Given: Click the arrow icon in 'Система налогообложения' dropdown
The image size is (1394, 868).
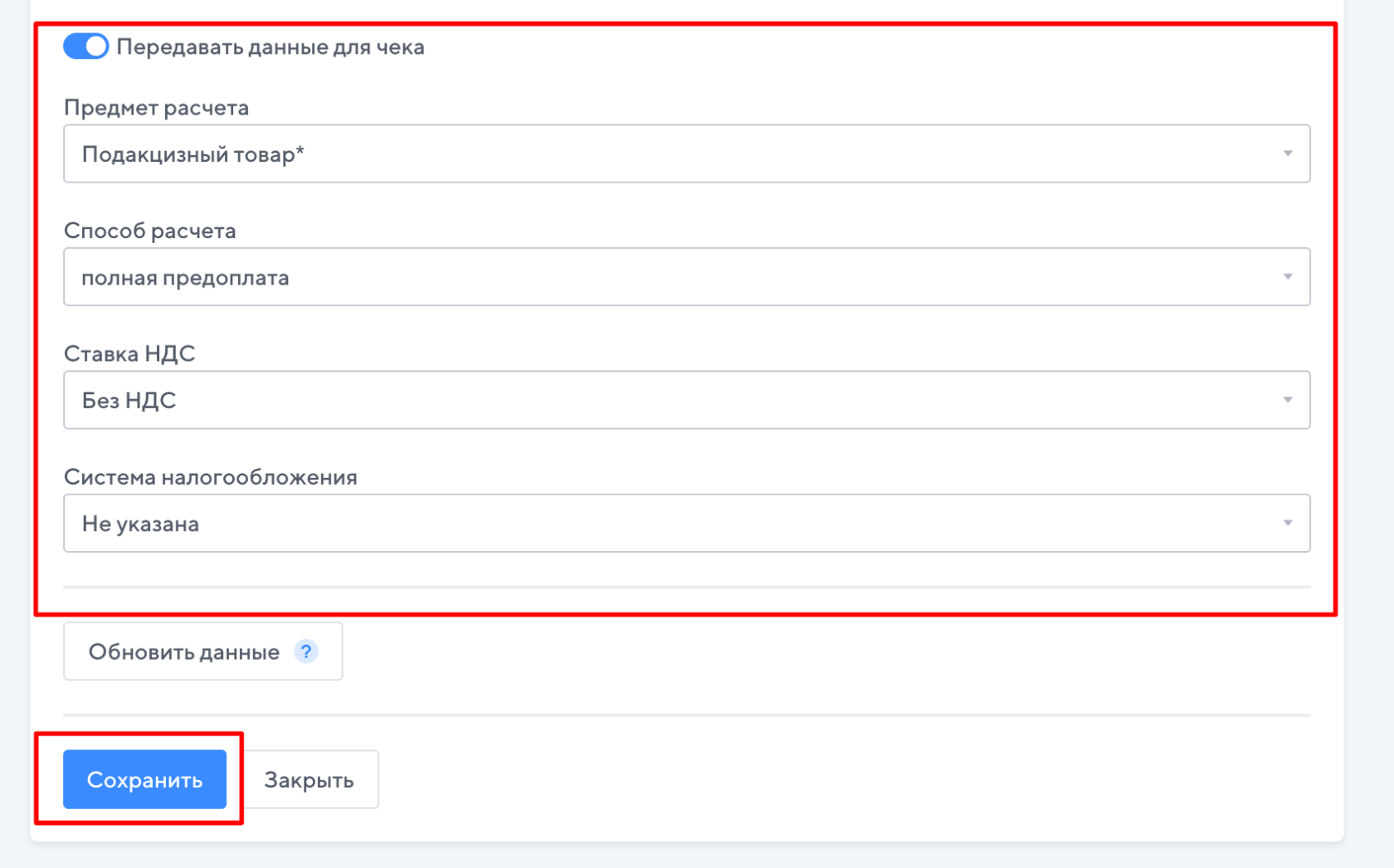Looking at the screenshot, I should 1287,524.
